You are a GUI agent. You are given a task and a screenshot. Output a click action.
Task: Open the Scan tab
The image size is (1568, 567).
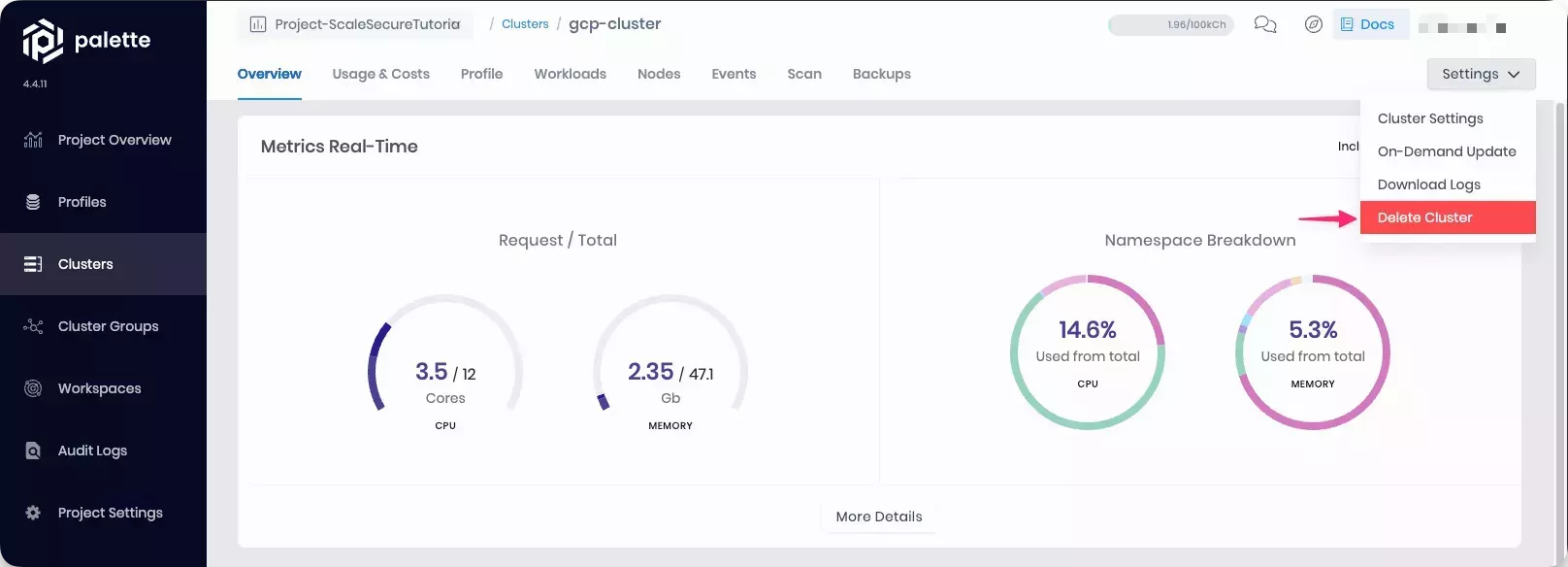[x=804, y=74]
